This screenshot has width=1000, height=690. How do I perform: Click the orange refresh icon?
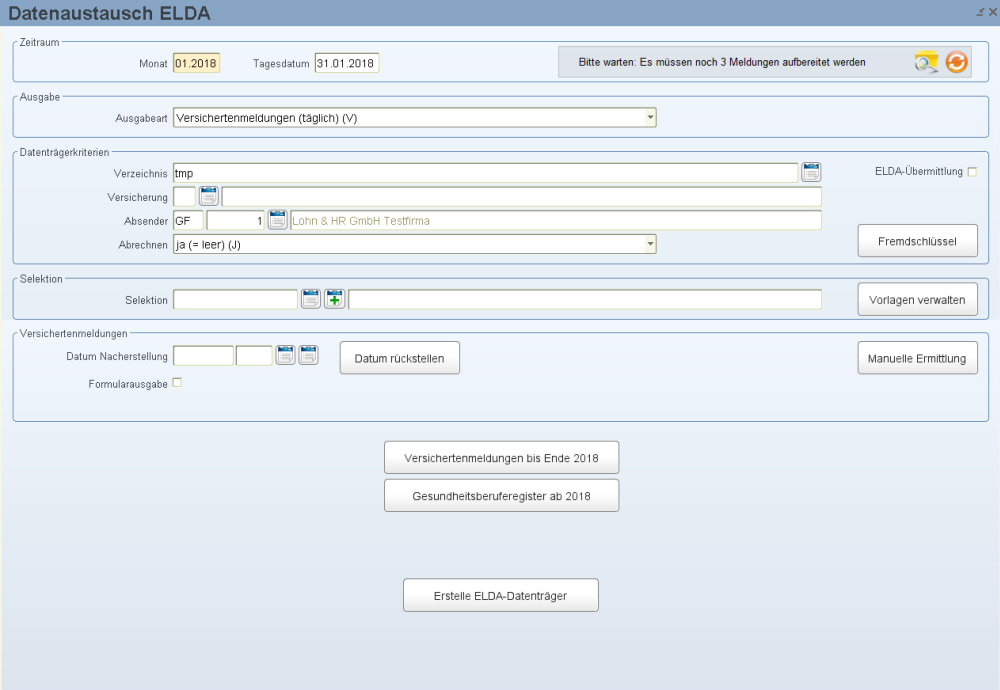(956, 62)
